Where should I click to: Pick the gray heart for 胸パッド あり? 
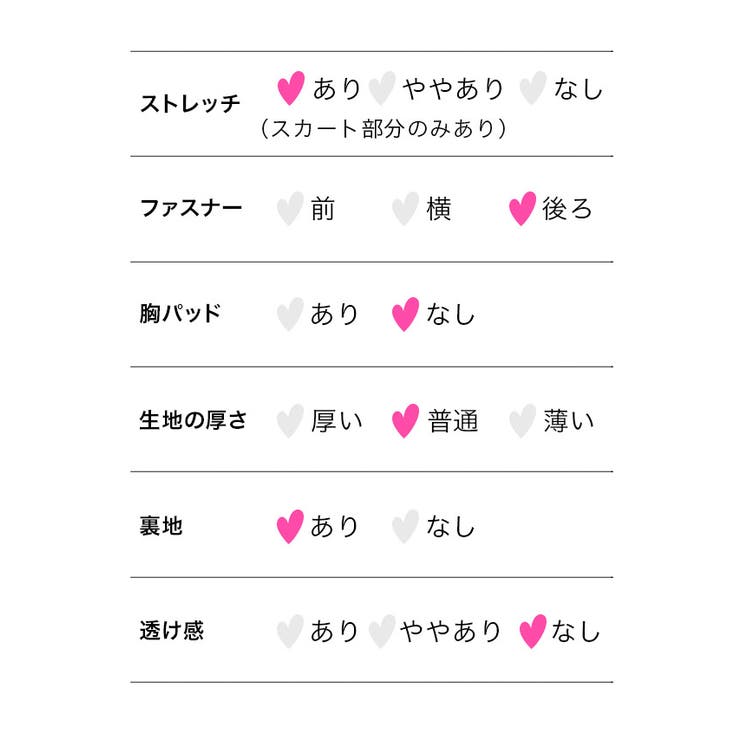[290, 314]
